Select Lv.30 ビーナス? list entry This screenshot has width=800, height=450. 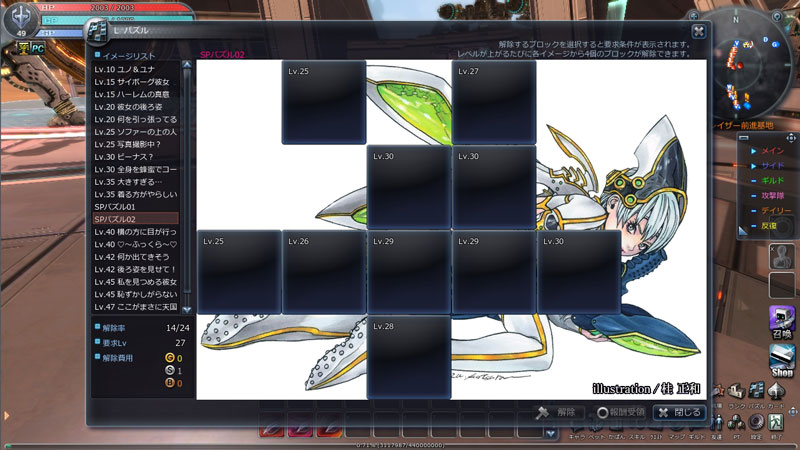pos(136,157)
